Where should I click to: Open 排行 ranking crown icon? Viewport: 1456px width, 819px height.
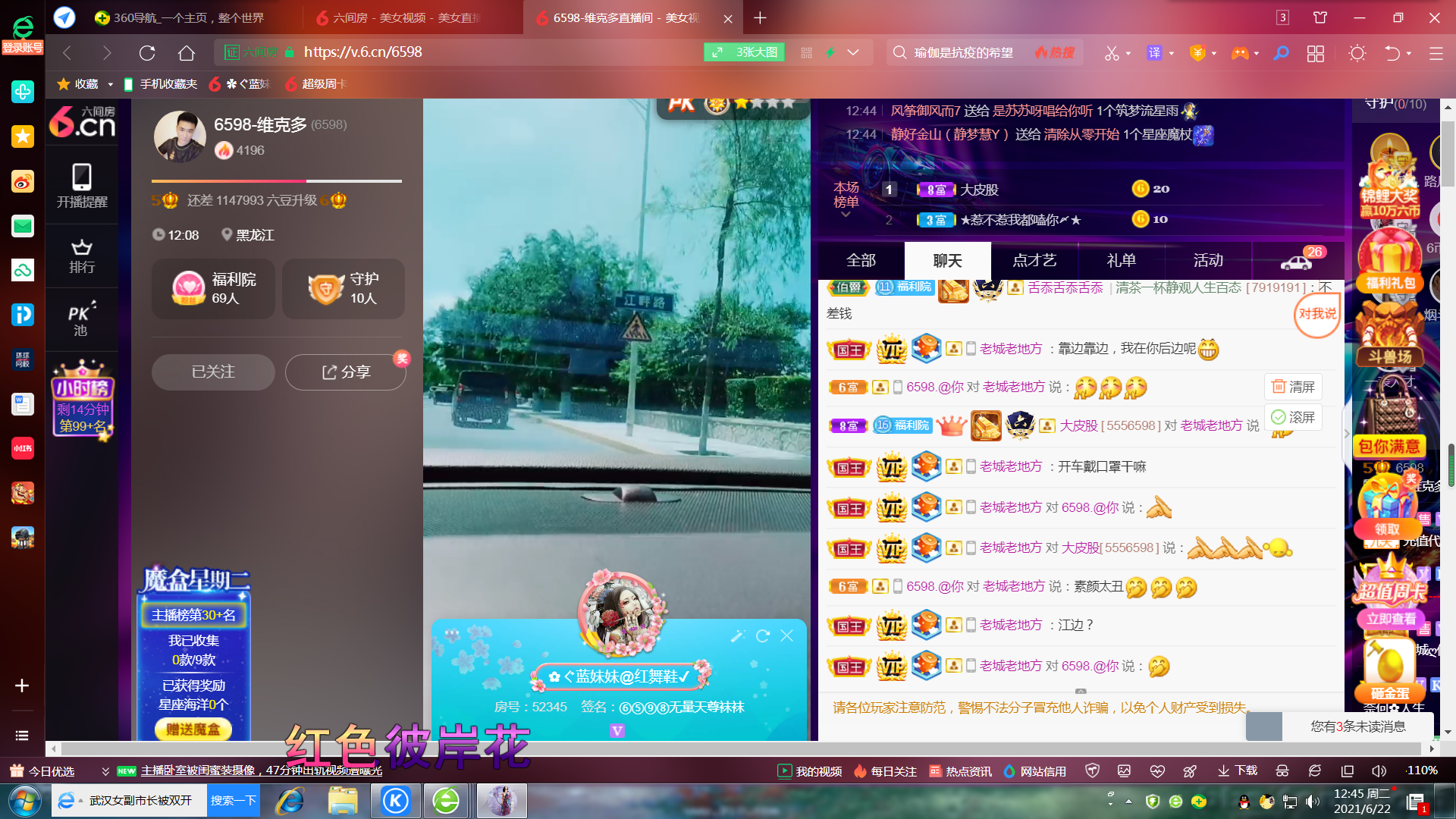[x=82, y=256]
